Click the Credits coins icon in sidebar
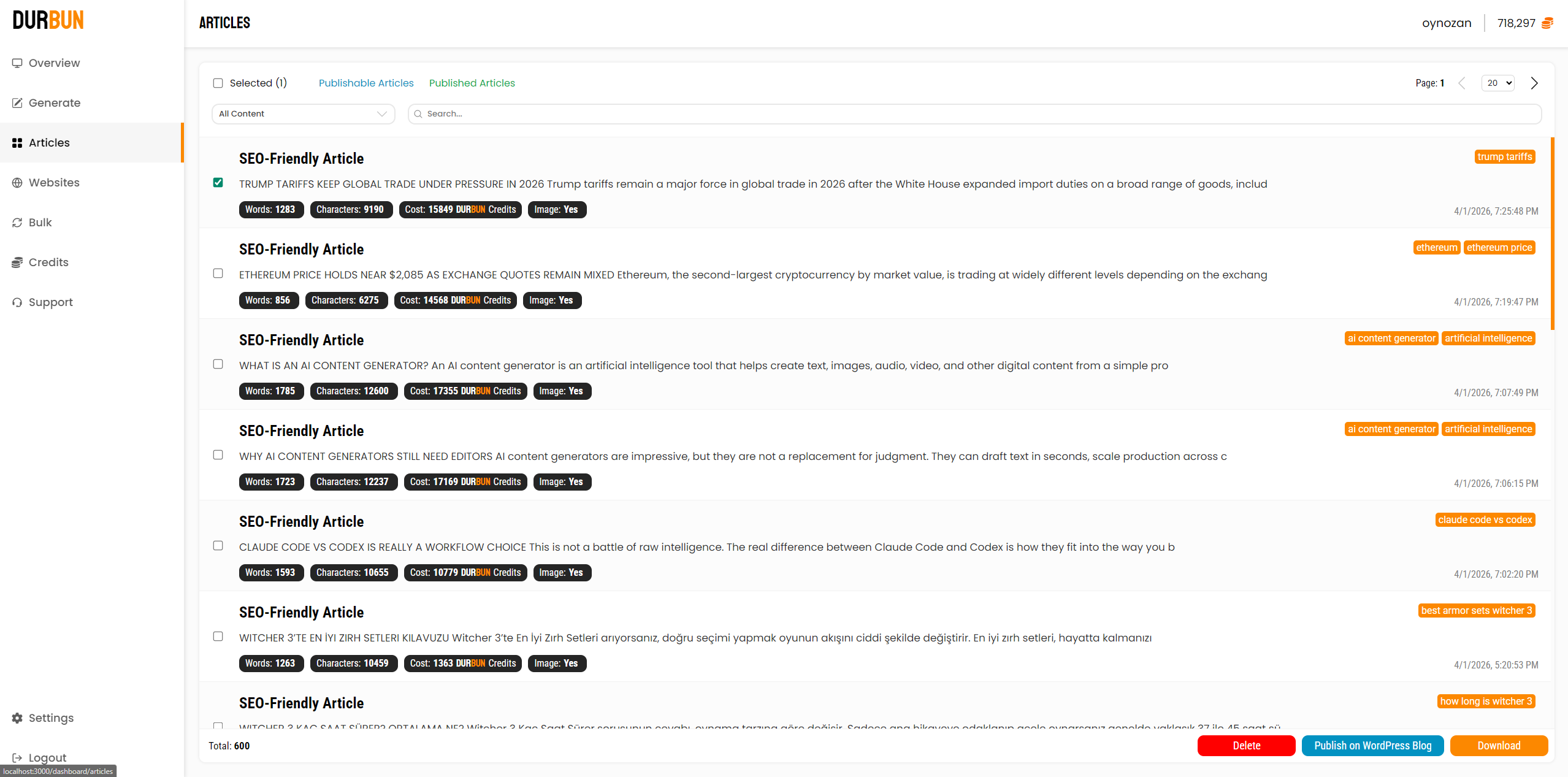Screen dimensions: 1568x777 [x=17, y=262]
